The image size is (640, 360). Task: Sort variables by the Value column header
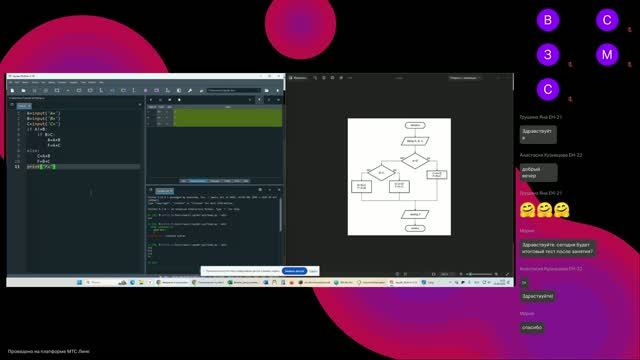(228, 107)
